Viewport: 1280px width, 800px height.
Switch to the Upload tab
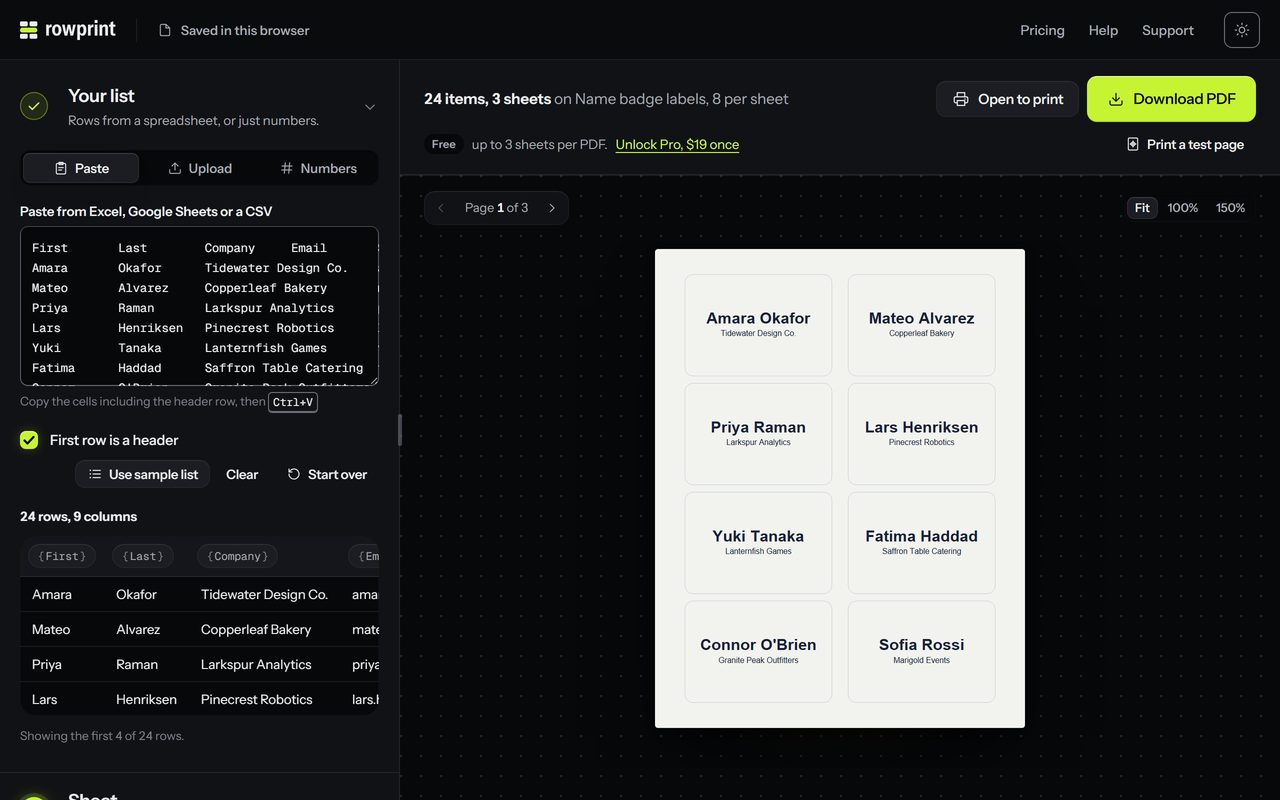[199, 168]
